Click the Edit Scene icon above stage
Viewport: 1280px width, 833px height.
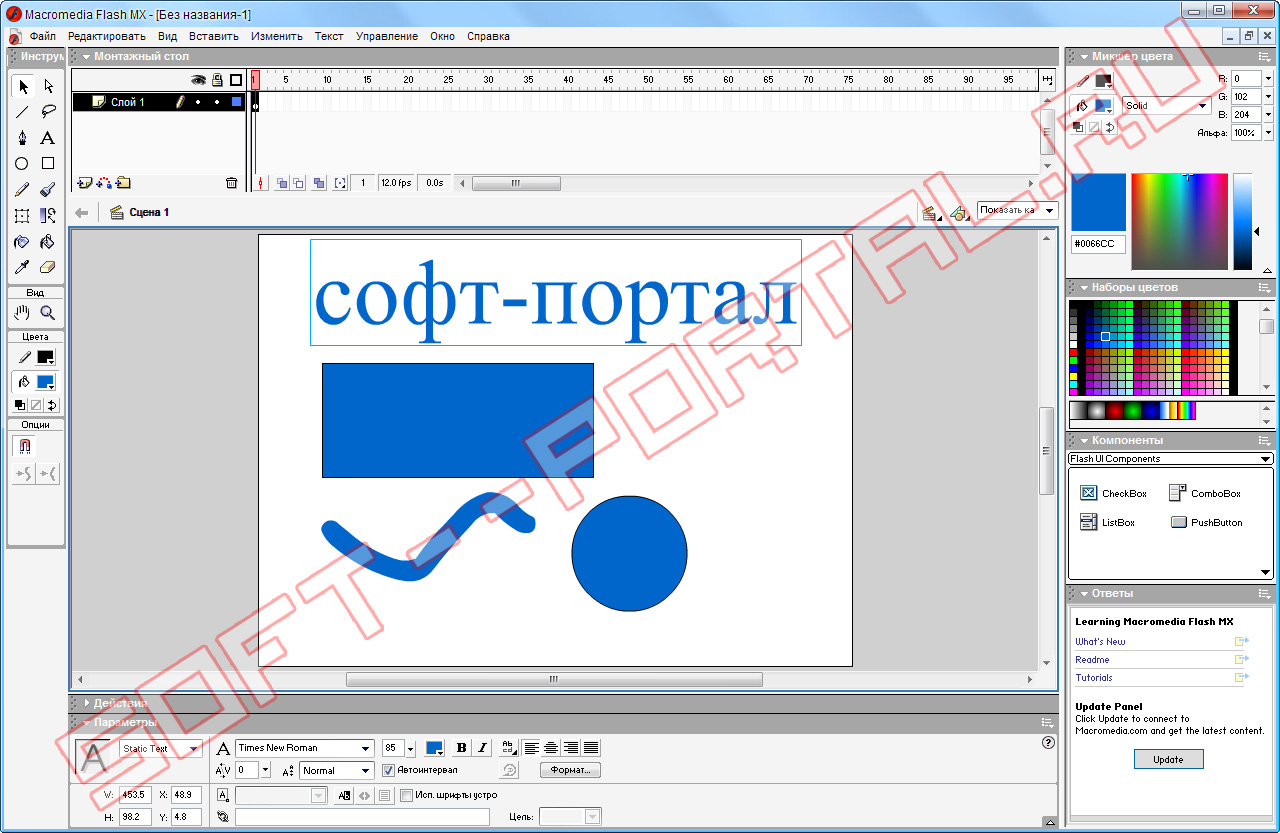point(931,212)
